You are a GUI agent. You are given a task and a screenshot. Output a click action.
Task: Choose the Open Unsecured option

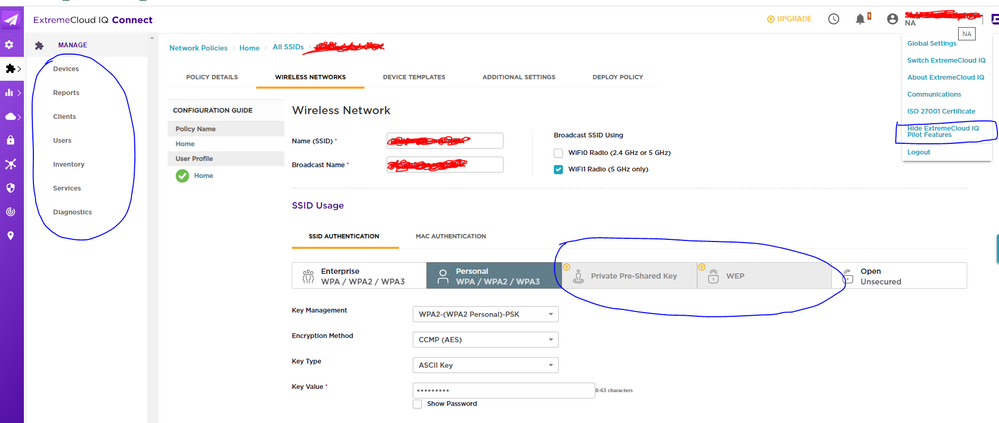900,276
